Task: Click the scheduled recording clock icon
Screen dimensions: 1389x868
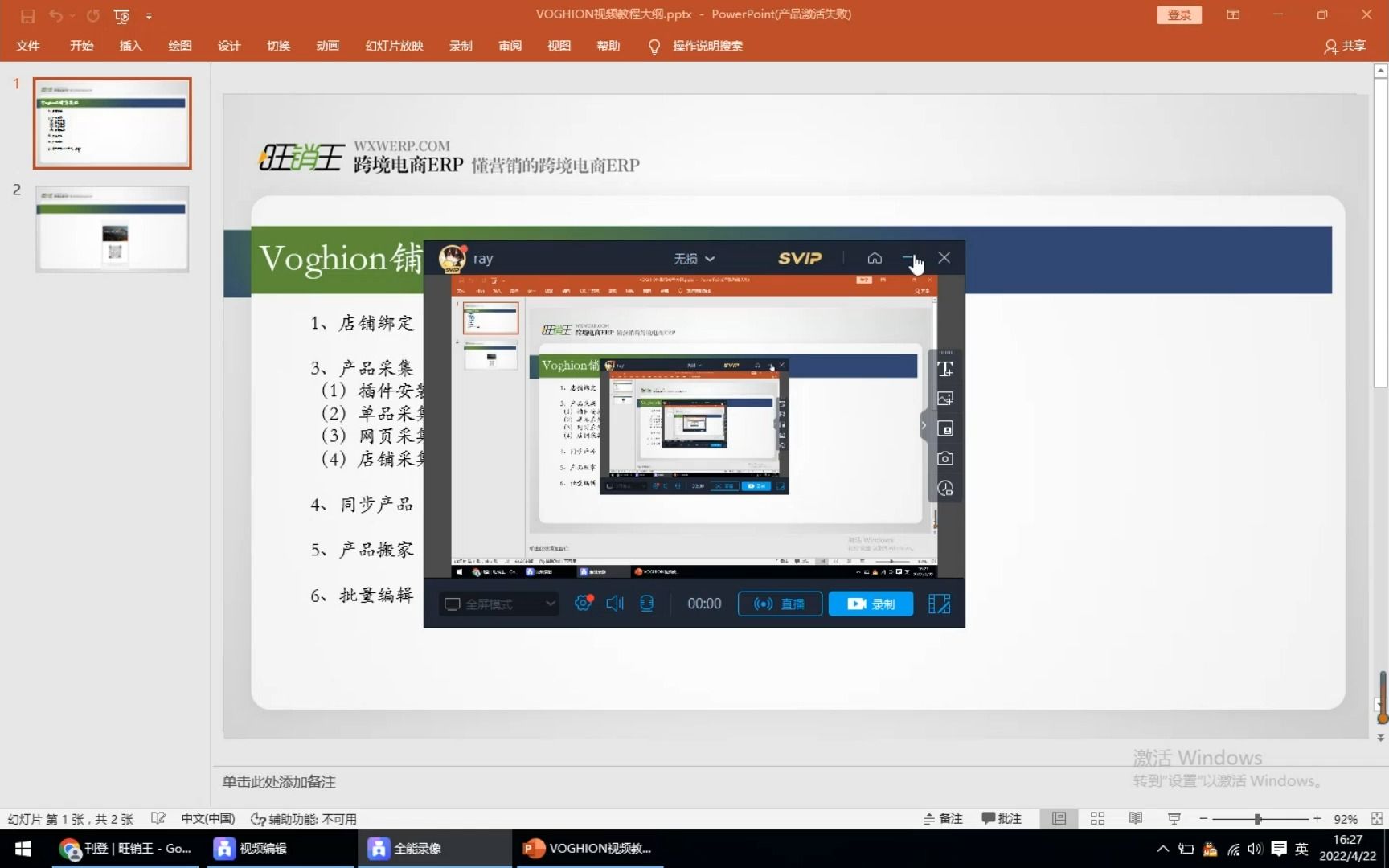Action: pyautogui.click(x=945, y=488)
